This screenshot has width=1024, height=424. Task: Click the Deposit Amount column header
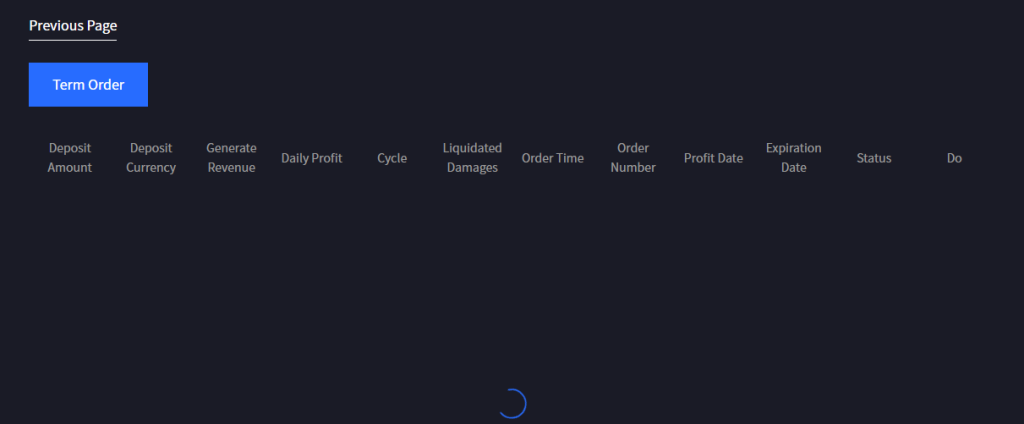click(x=70, y=158)
